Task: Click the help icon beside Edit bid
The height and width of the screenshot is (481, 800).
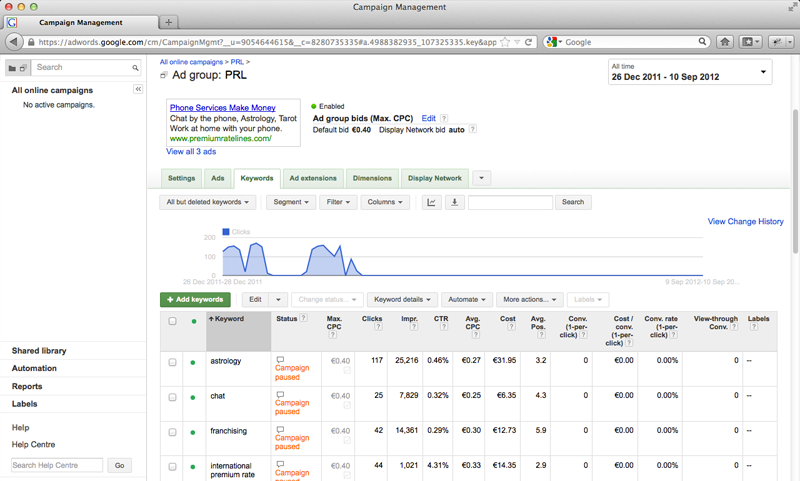Action: pyautogui.click(x=444, y=118)
